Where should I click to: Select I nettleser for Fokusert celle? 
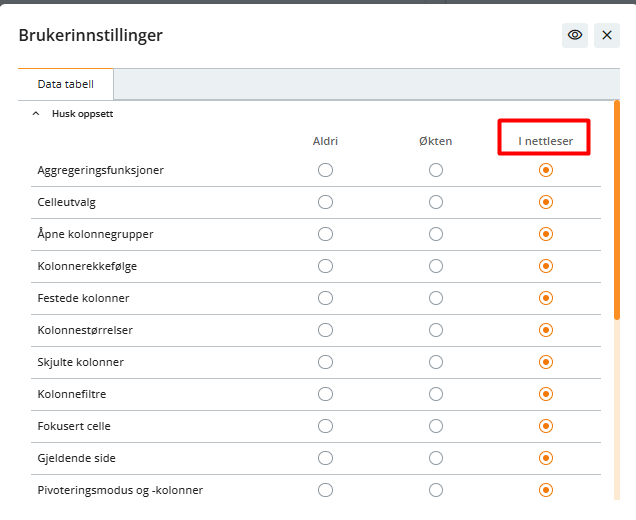(546, 426)
